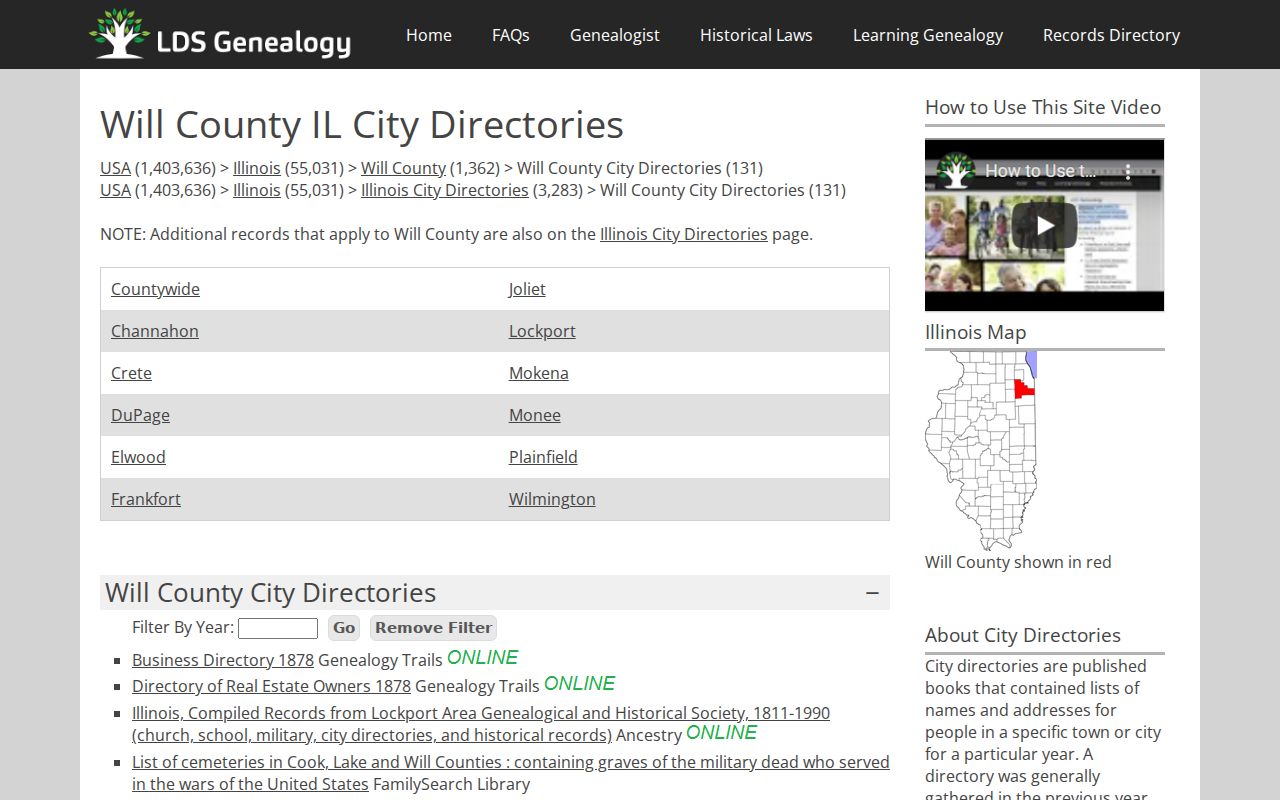Open the Records Directory menu item
This screenshot has height=800, width=1280.
(x=1111, y=35)
